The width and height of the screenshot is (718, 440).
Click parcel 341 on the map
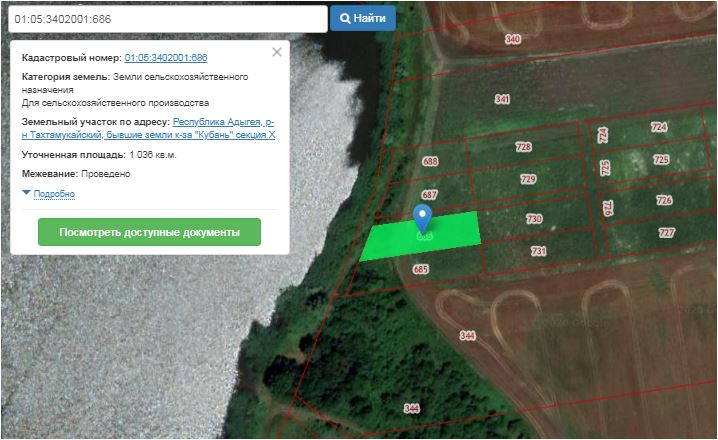point(502,100)
